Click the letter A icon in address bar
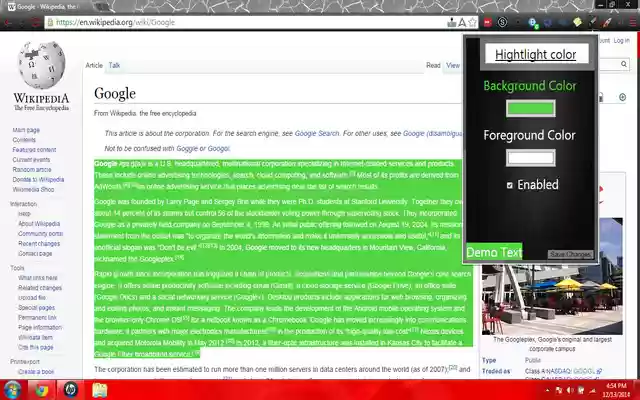This screenshot has height=400, width=640. click(462, 22)
